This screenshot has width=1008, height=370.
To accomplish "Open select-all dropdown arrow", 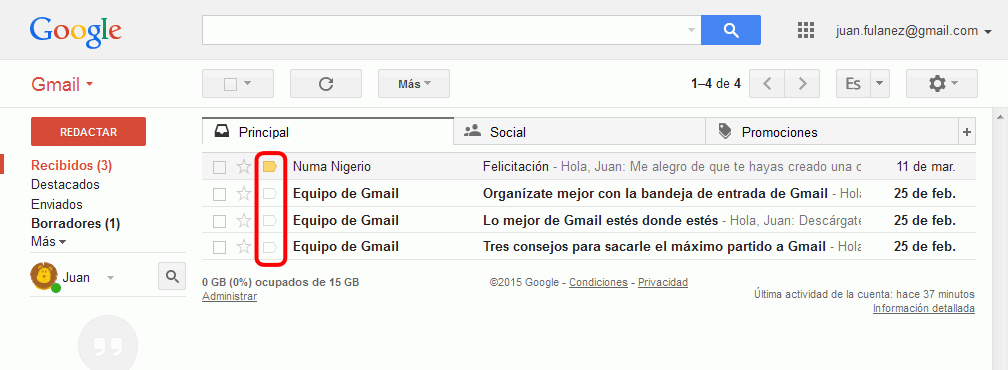I will (x=248, y=84).
